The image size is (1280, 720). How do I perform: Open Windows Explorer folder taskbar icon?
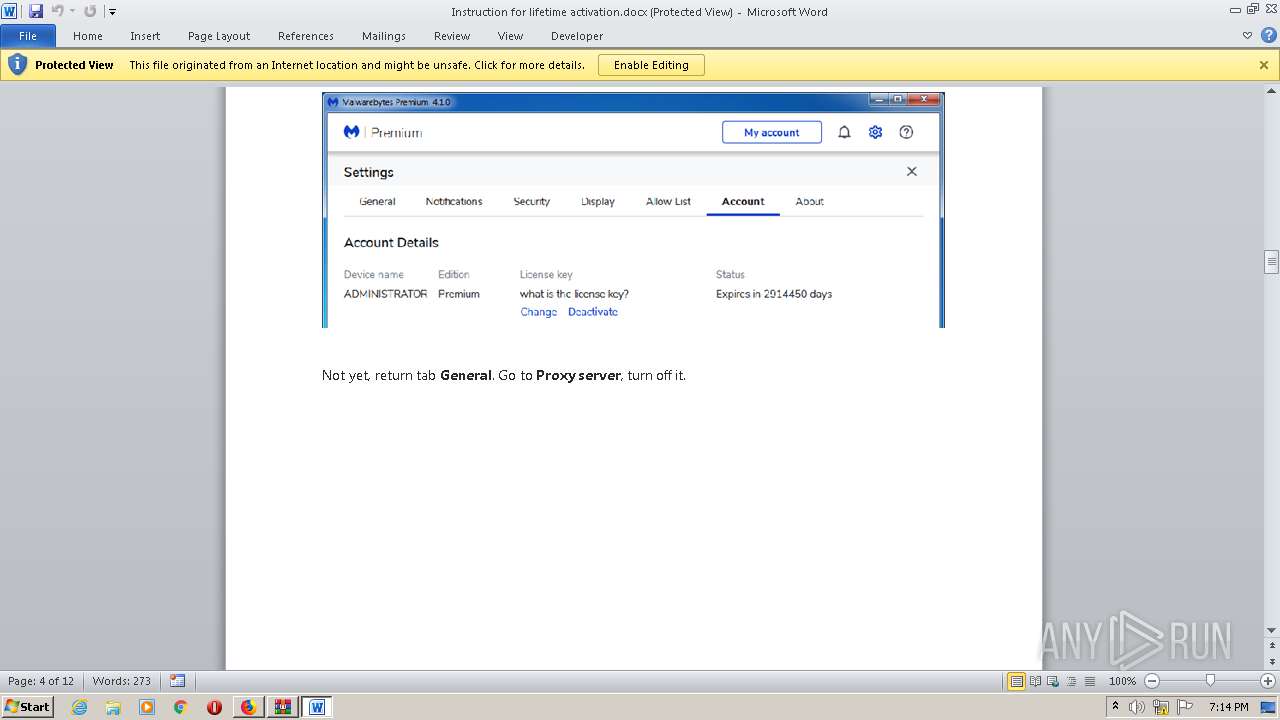click(x=113, y=707)
